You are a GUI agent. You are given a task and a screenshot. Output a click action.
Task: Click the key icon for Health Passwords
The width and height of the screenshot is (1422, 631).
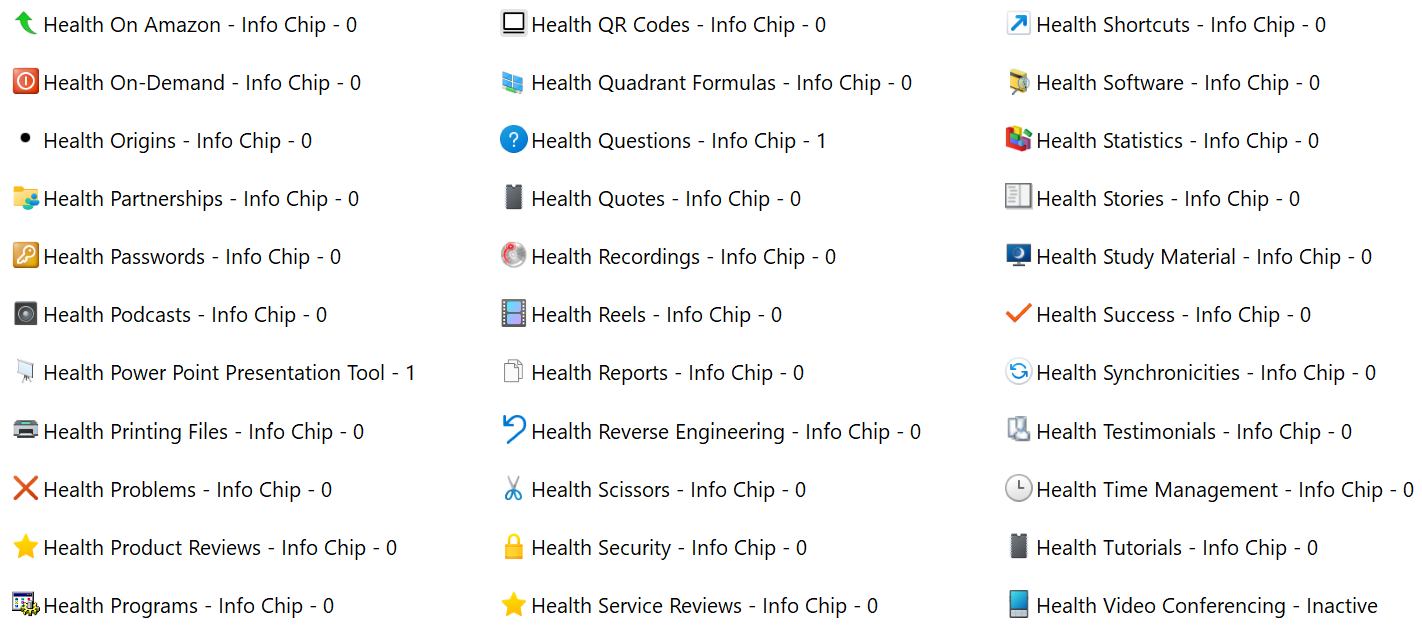click(26, 256)
